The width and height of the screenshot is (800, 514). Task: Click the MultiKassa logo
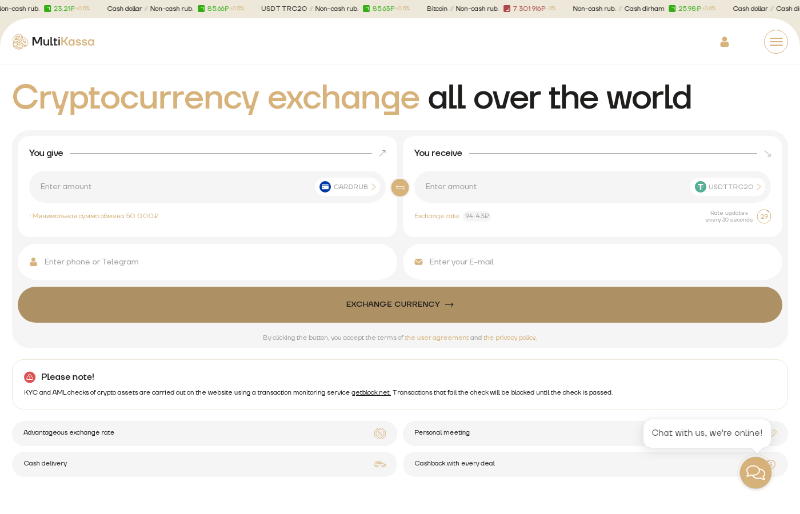click(x=53, y=42)
